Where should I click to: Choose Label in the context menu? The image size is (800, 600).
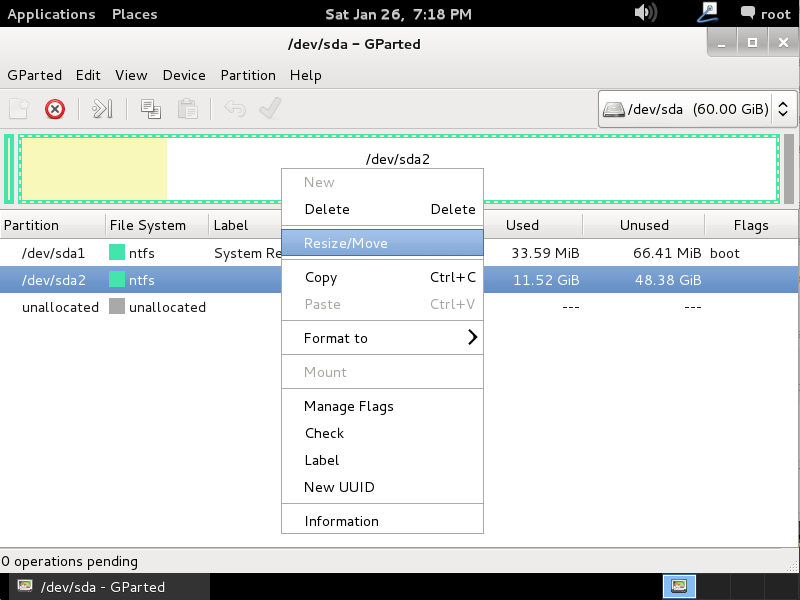382,460
